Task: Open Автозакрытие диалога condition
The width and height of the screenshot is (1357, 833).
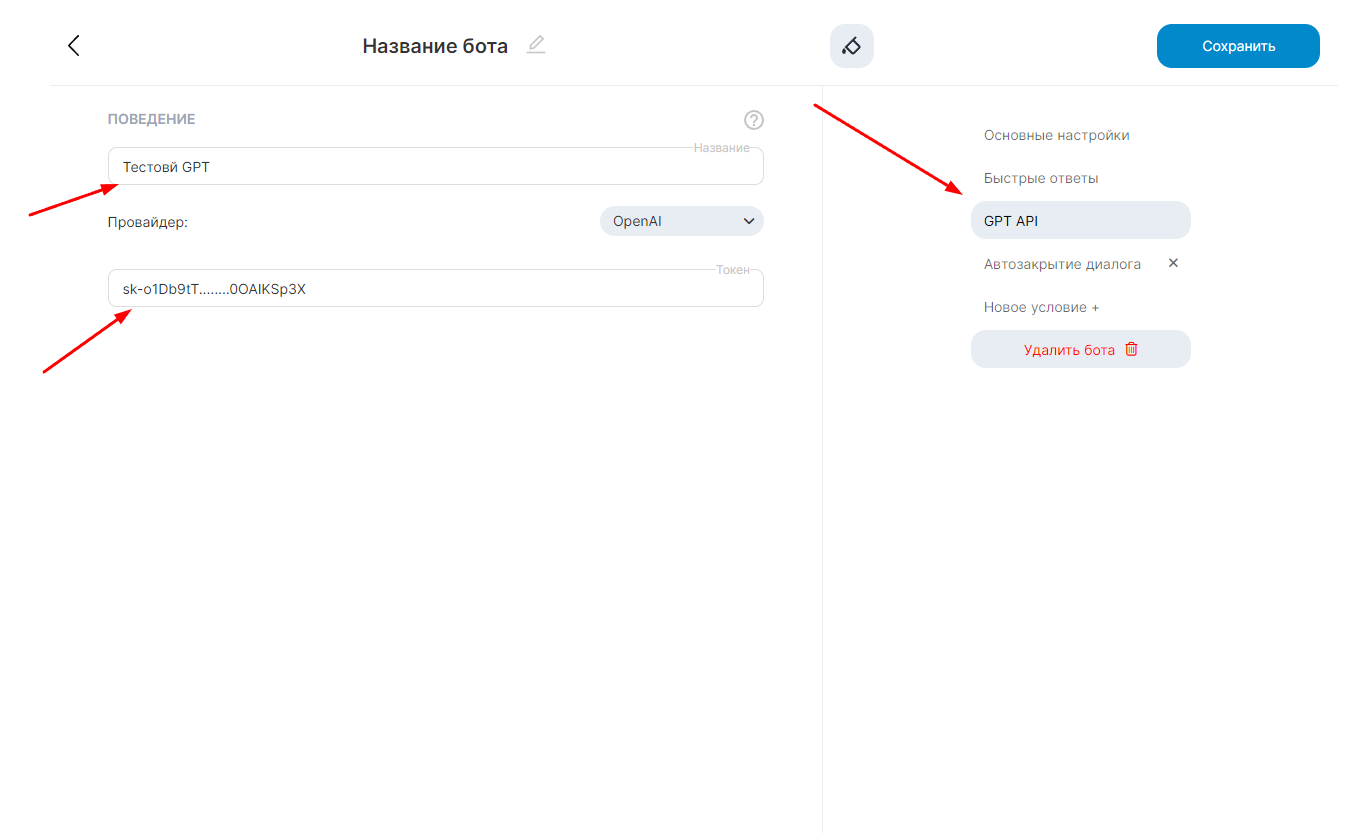Action: [1062, 264]
